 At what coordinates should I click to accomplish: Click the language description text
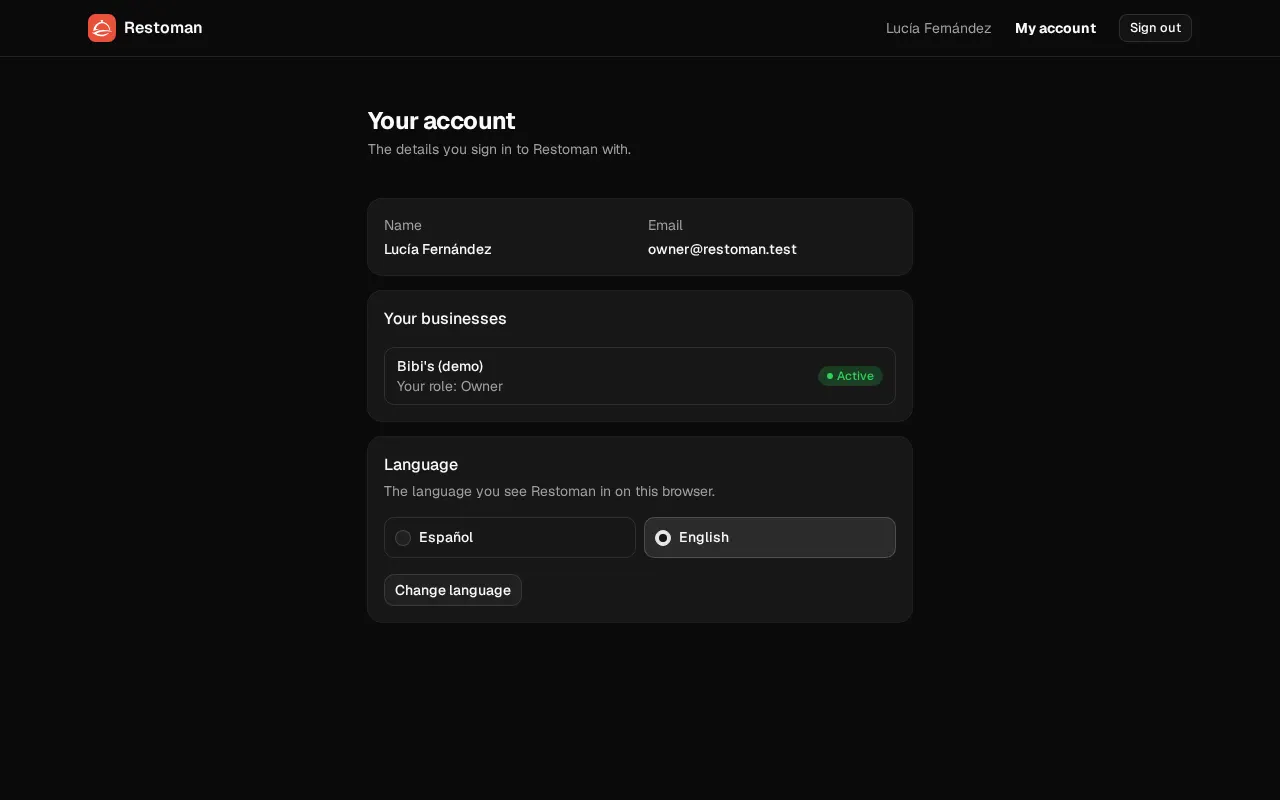[549, 491]
